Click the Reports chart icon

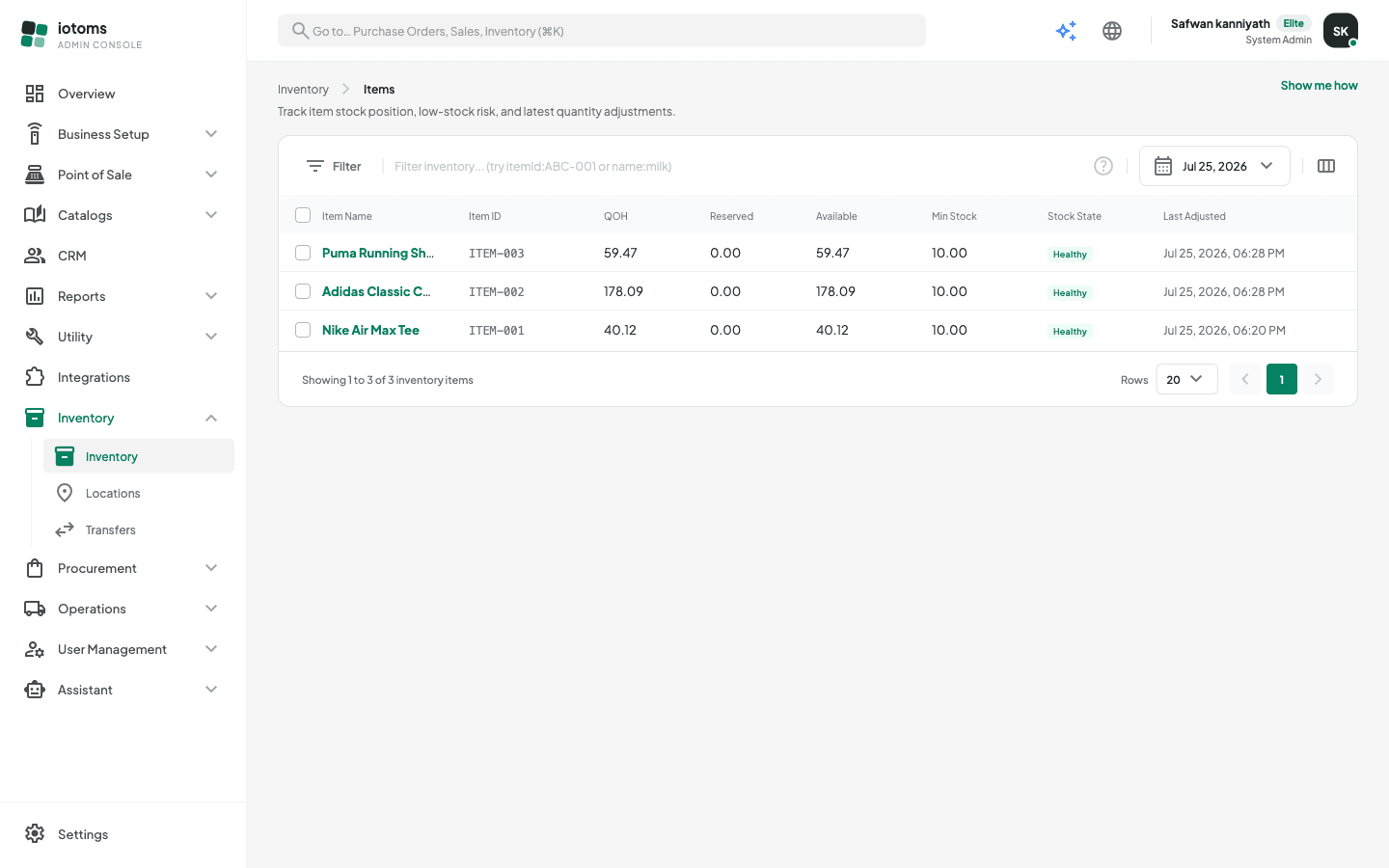click(35, 296)
